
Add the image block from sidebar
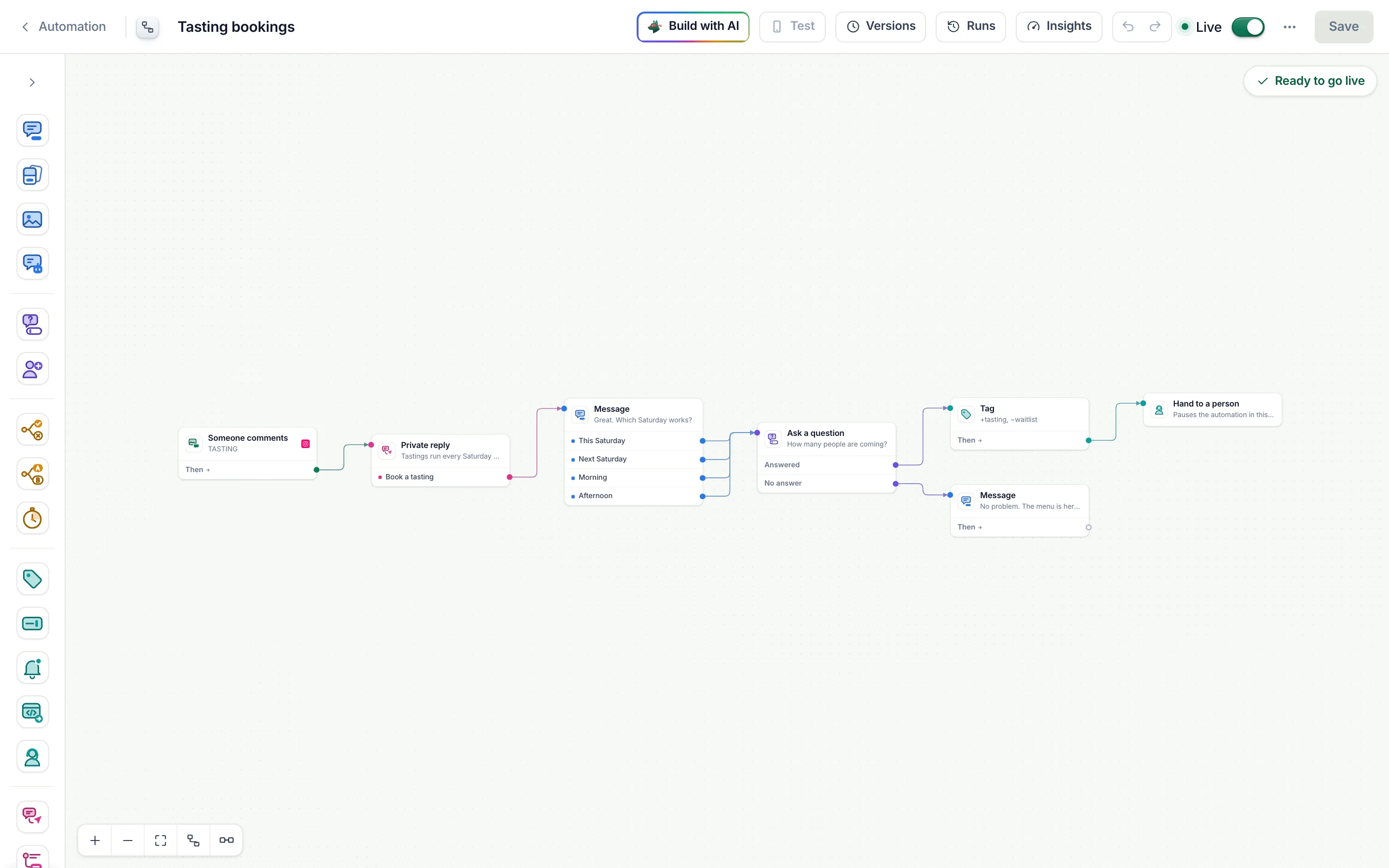pos(32,219)
